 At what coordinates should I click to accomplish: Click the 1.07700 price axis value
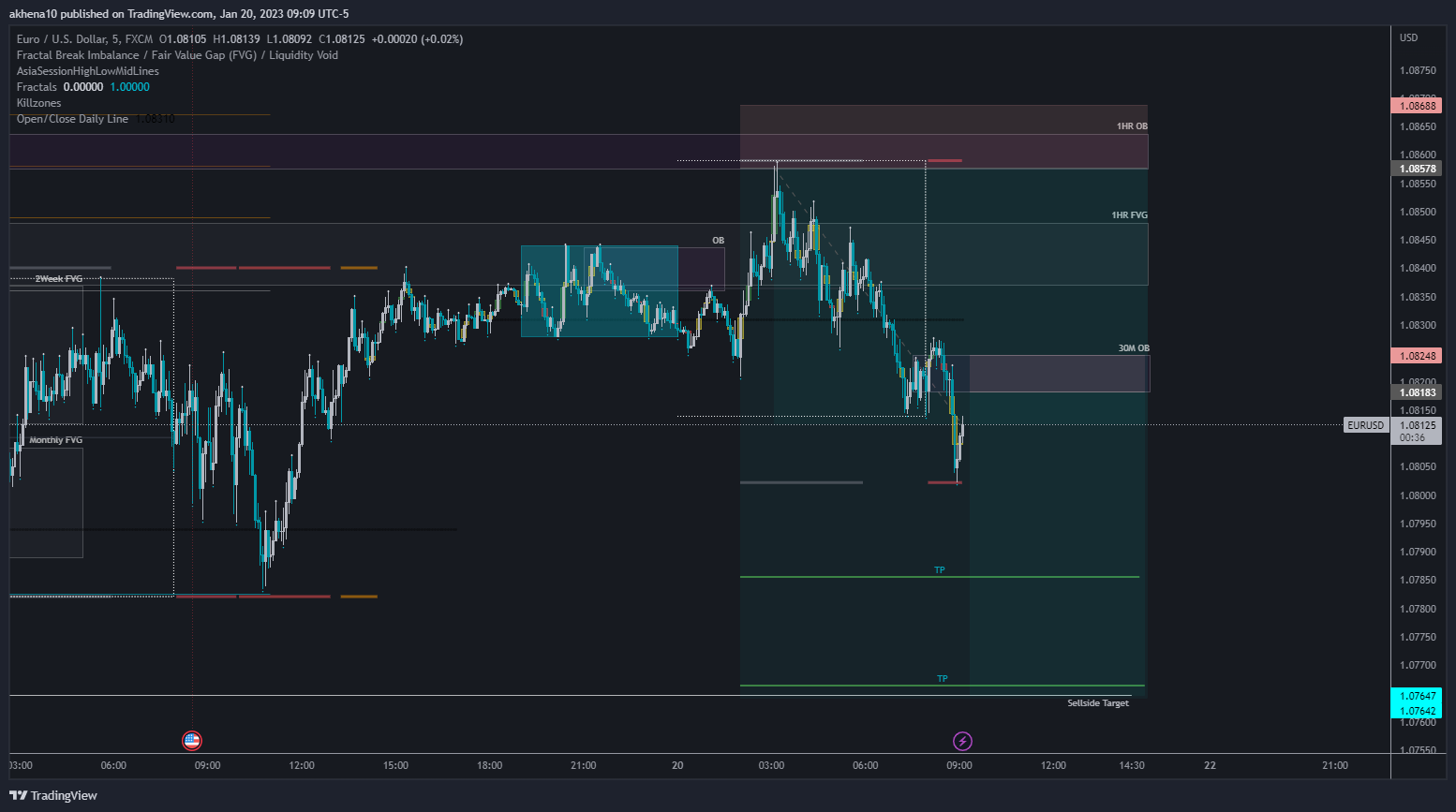1418,665
